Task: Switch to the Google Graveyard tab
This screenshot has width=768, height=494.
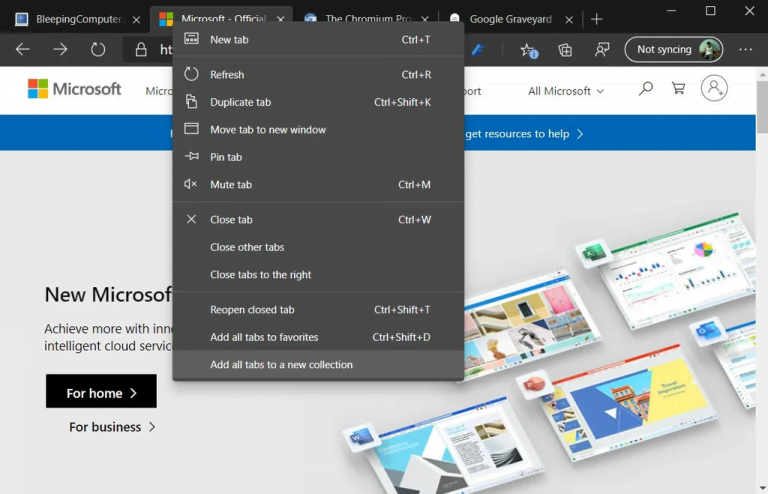Action: tap(510, 19)
